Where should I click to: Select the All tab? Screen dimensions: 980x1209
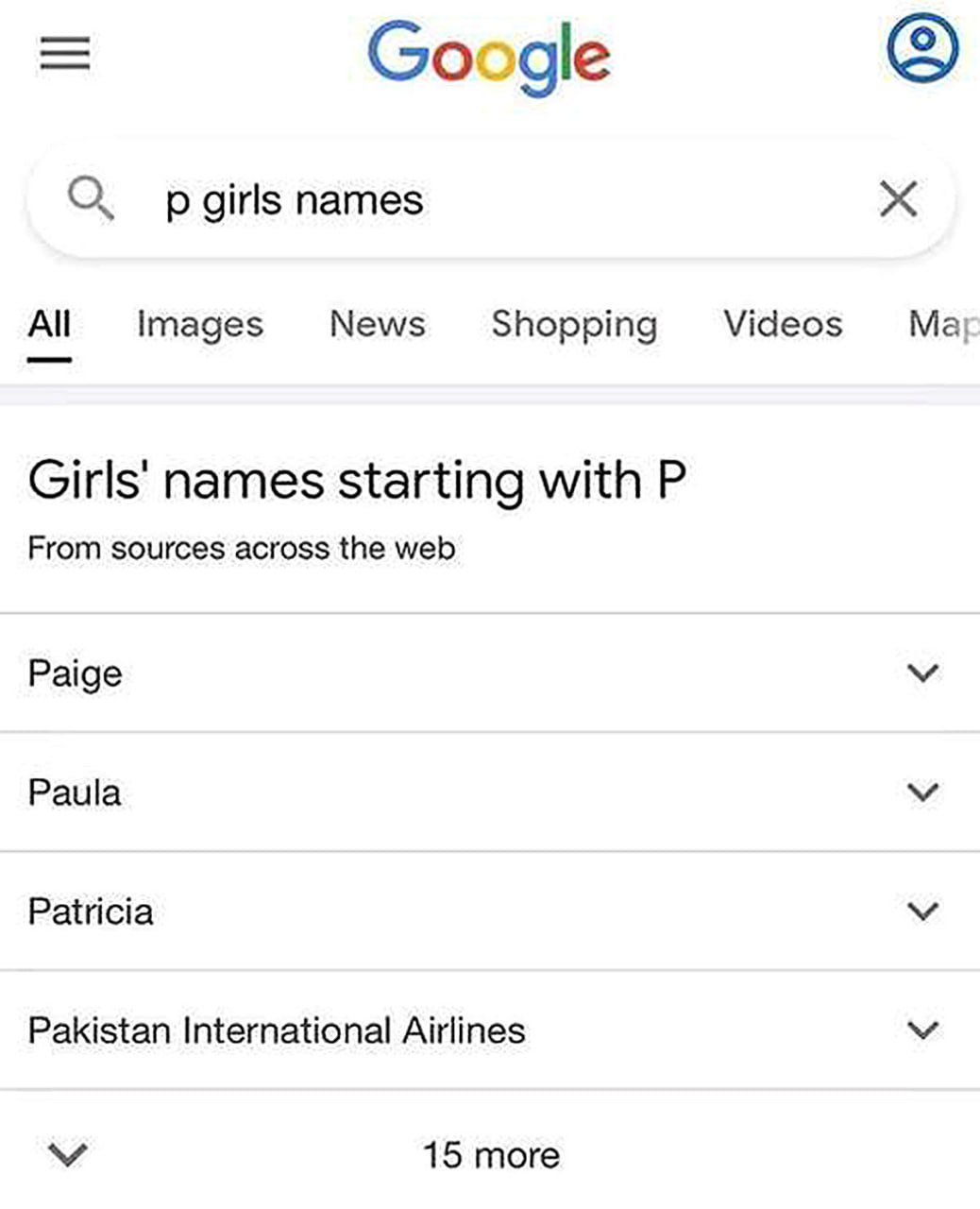click(x=49, y=324)
